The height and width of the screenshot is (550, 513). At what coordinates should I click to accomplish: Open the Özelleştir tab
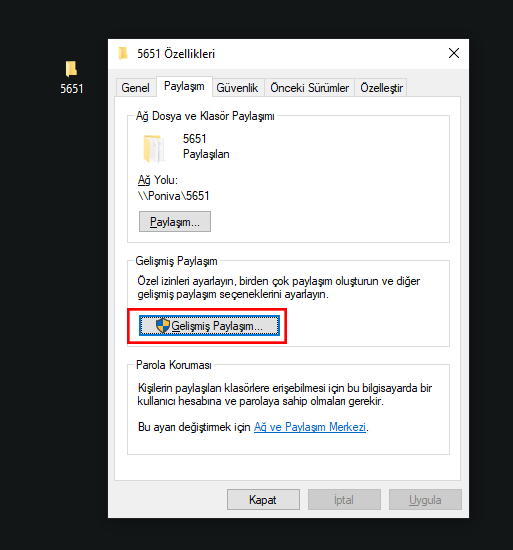pyautogui.click(x=382, y=88)
